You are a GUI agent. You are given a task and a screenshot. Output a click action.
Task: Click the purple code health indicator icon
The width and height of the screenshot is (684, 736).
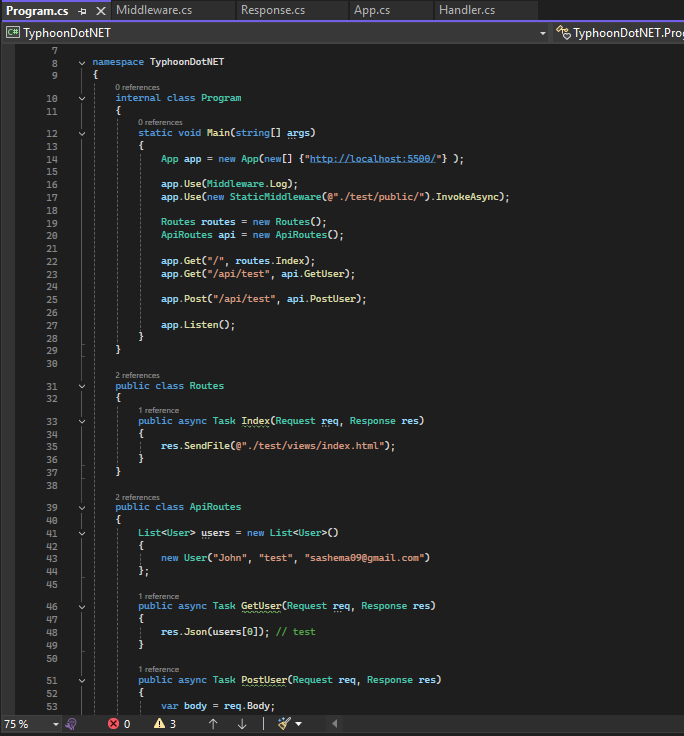pos(71,724)
